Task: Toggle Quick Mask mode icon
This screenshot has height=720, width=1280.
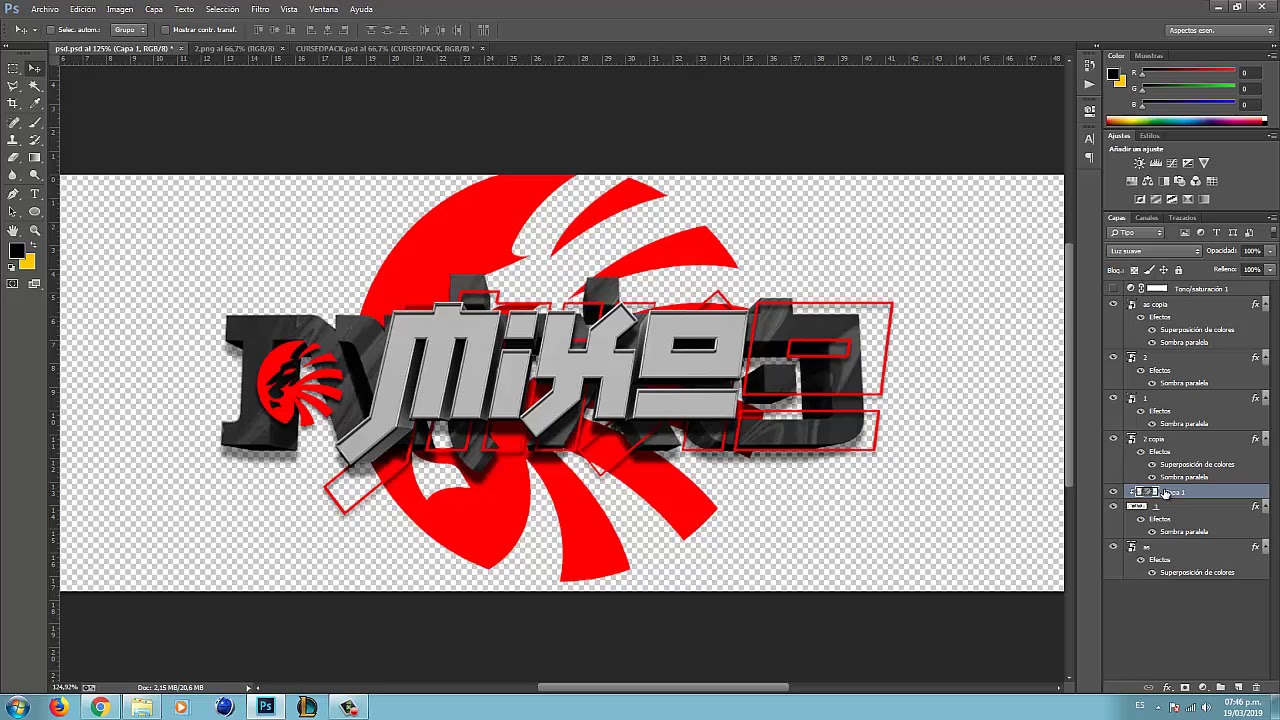Action: coord(13,284)
